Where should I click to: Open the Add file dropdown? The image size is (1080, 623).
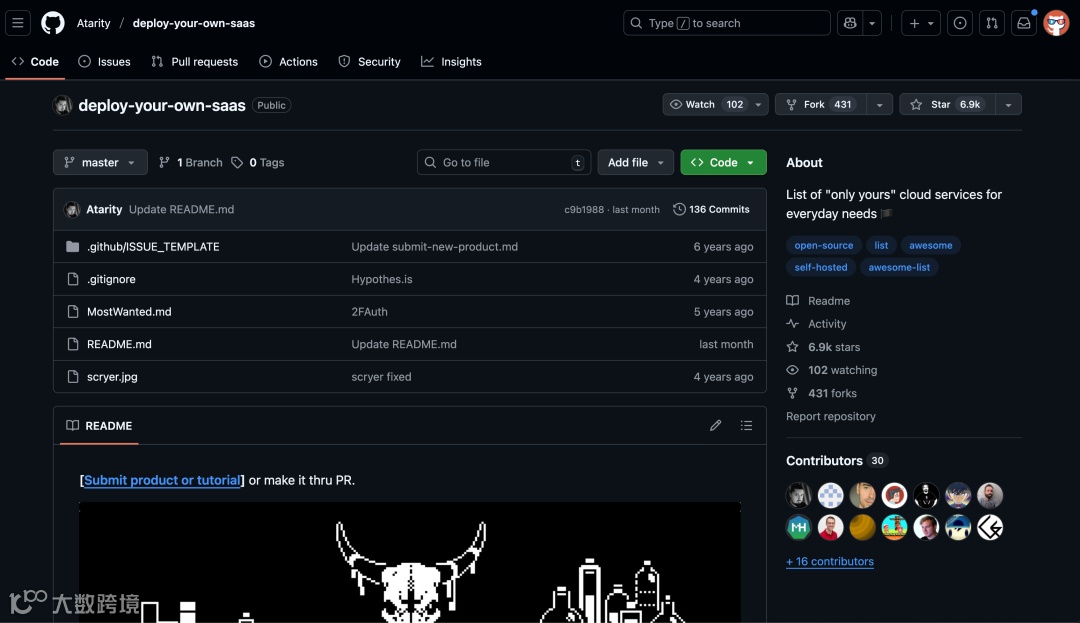coord(635,162)
